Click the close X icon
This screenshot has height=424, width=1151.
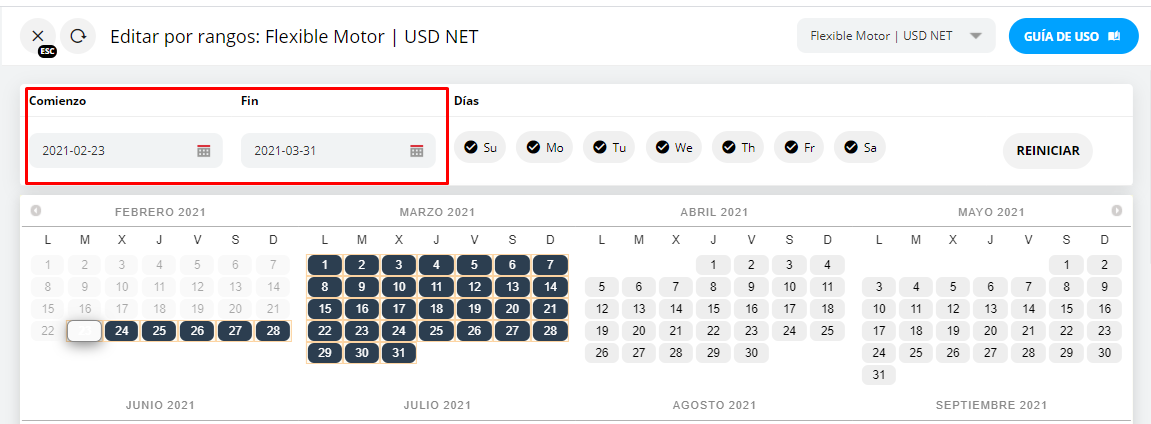point(37,36)
